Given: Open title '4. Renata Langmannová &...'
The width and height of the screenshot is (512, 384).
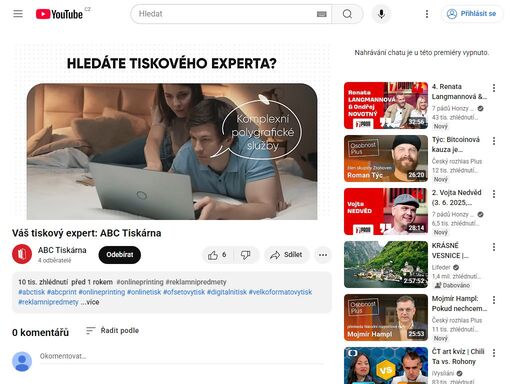Looking at the screenshot, I should [x=459, y=92].
